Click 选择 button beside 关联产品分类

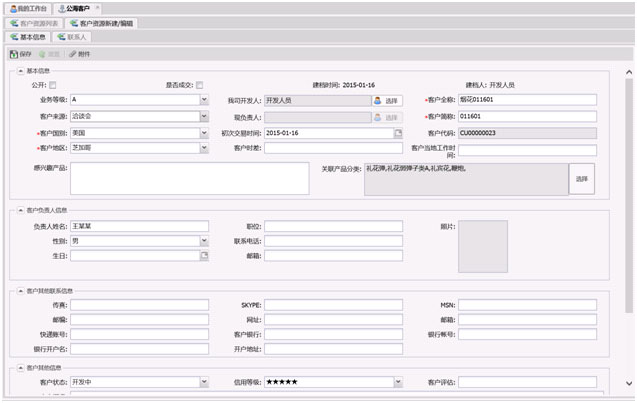(x=583, y=179)
